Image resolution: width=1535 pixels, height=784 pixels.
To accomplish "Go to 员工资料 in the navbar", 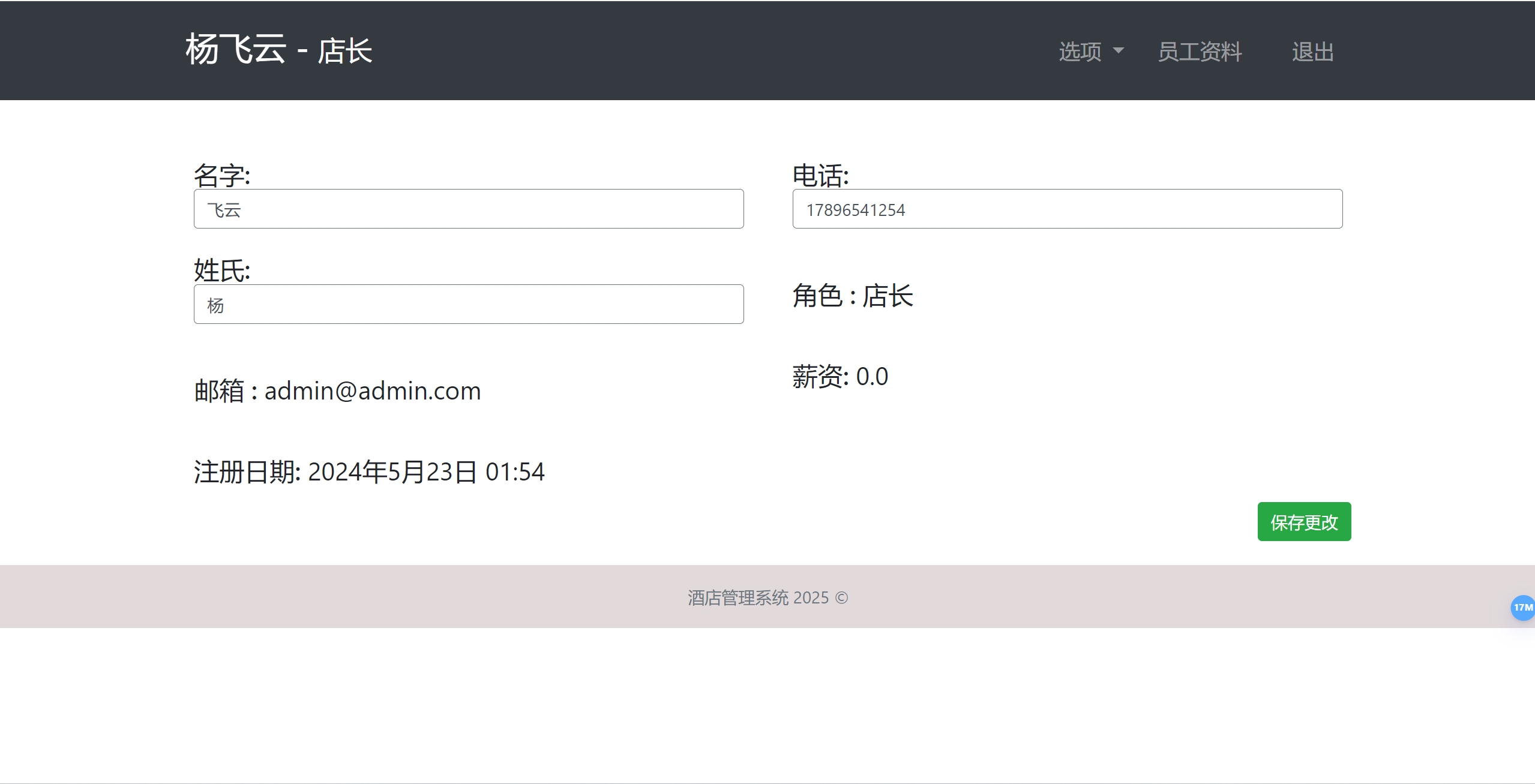I will coord(1200,52).
